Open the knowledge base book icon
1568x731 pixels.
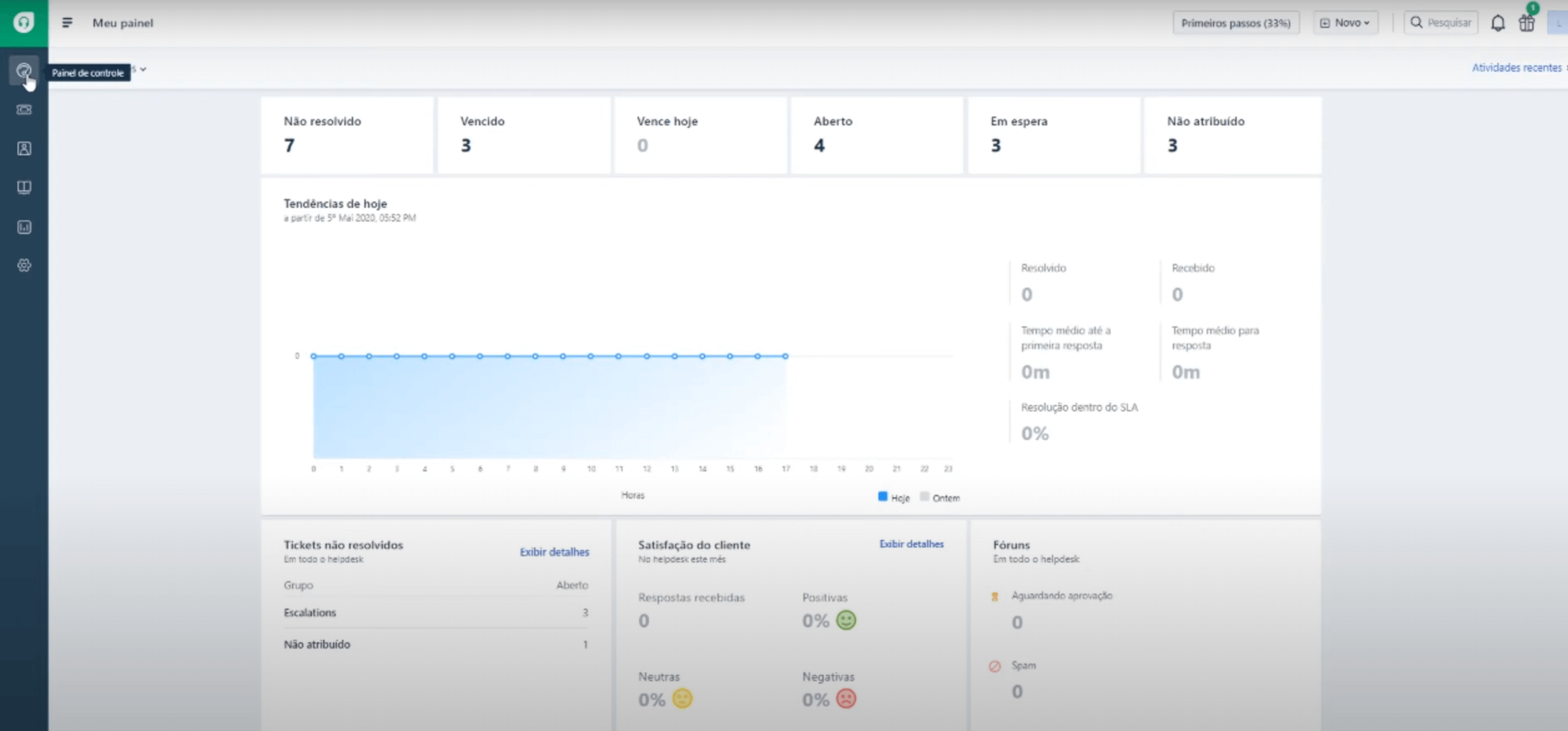tap(23, 187)
